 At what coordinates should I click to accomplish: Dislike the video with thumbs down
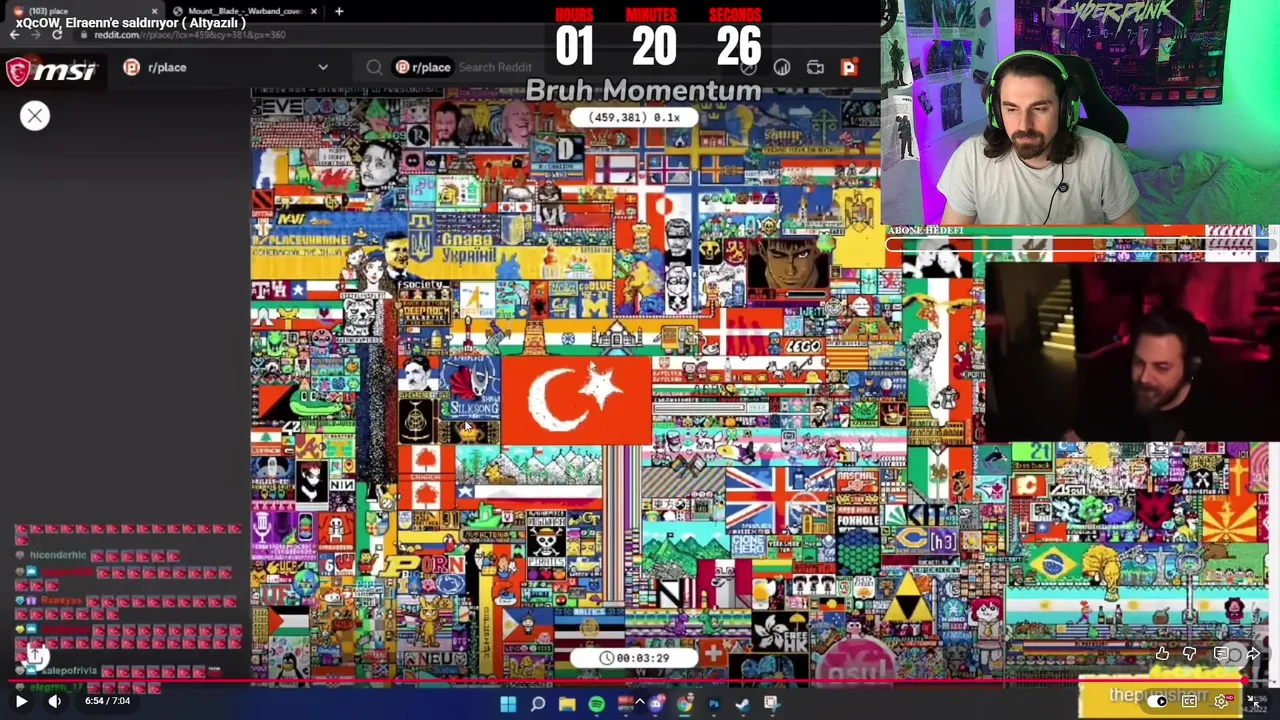[x=1190, y=653]
